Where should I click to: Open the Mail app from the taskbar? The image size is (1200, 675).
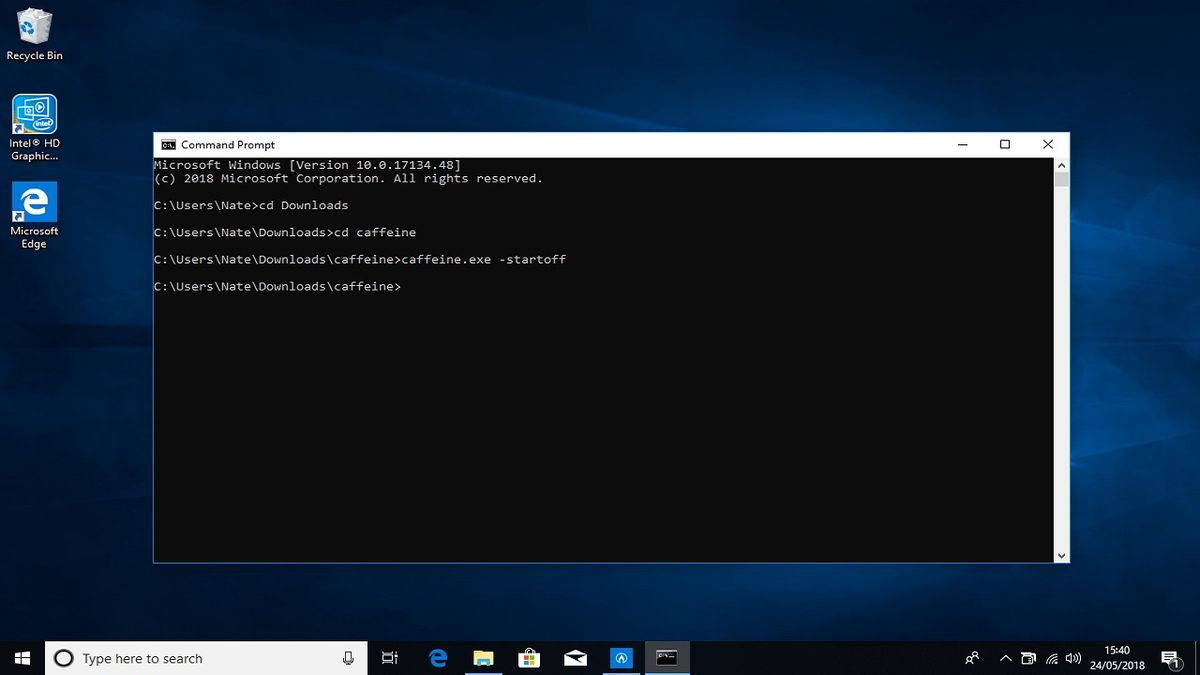point(574,658)
